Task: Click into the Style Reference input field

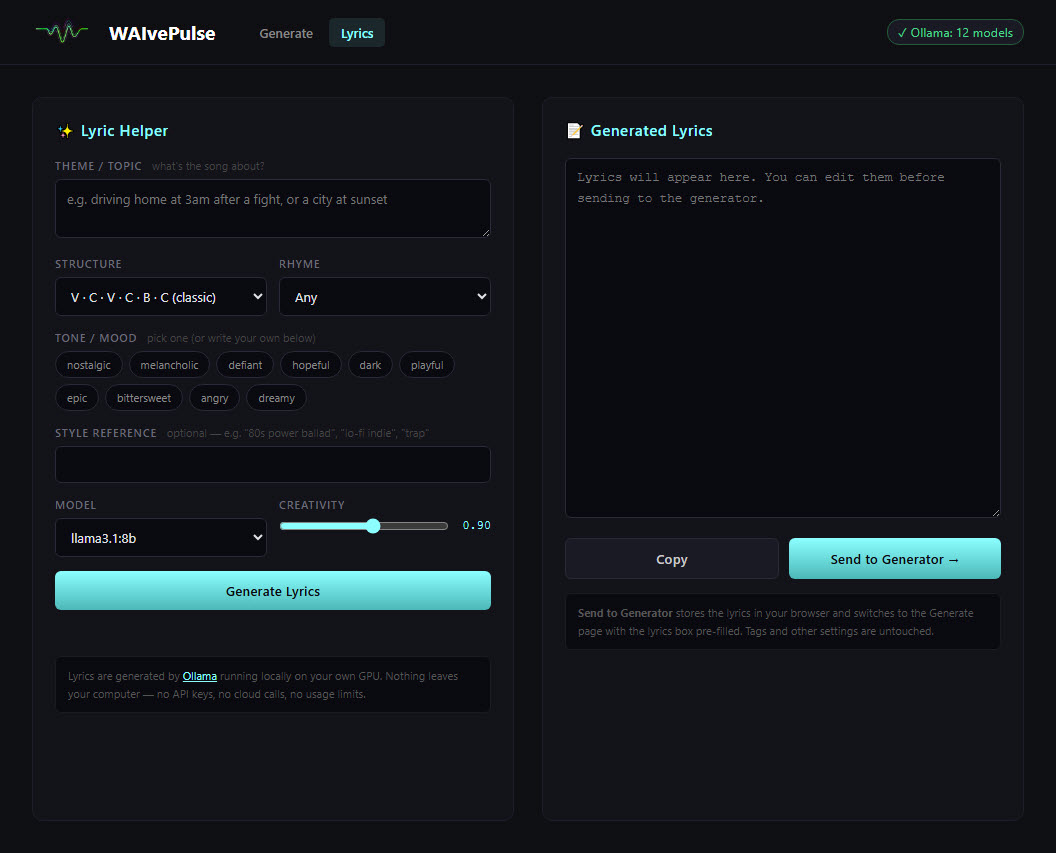Action: 273,465
